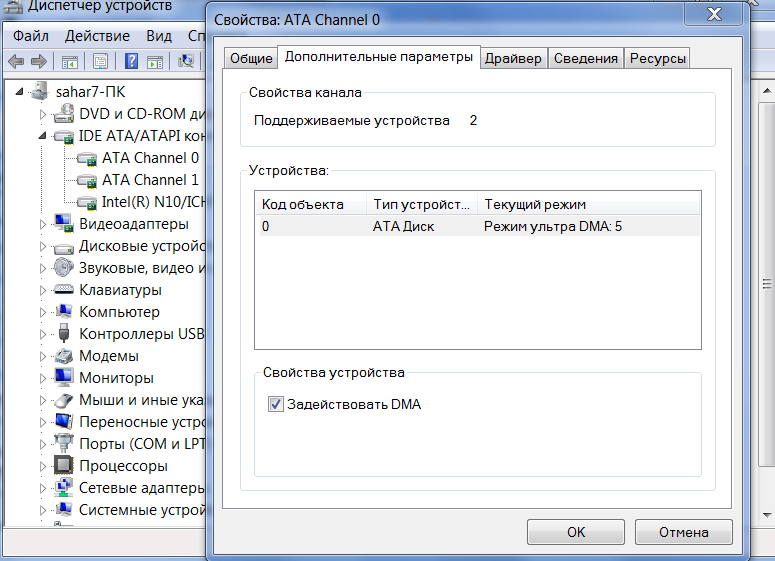
Task: Click the Properties toolbar icon
Action: click(101, 61)
